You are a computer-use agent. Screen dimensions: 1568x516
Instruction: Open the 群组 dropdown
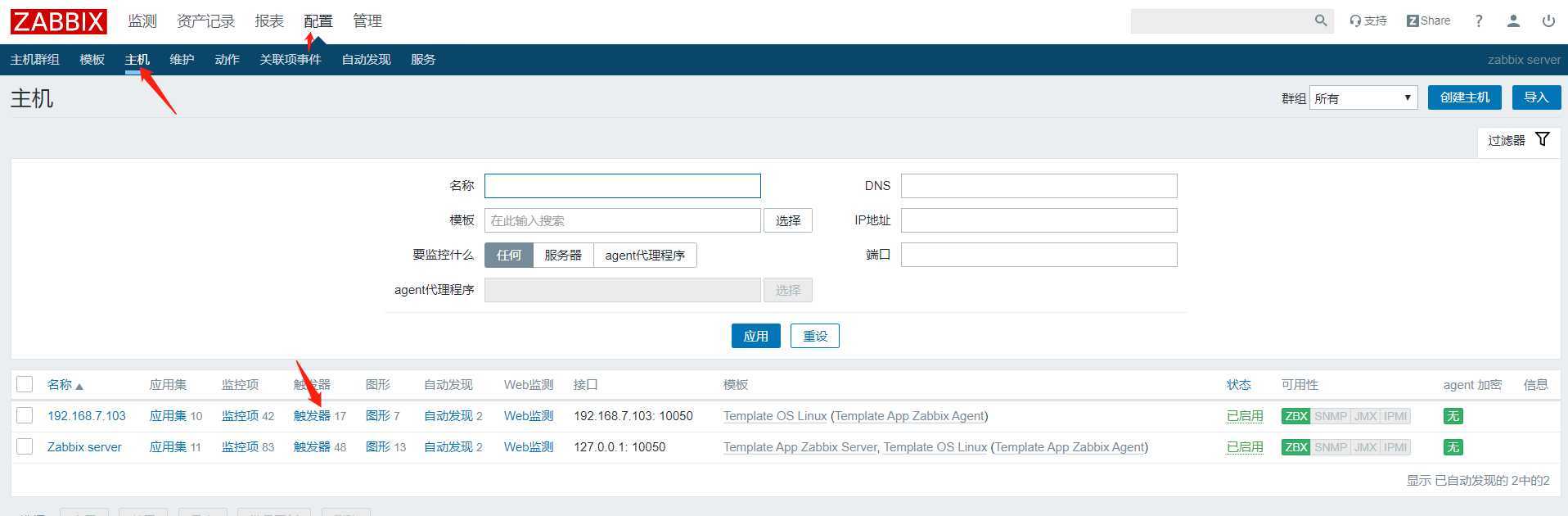[1363, 97]
